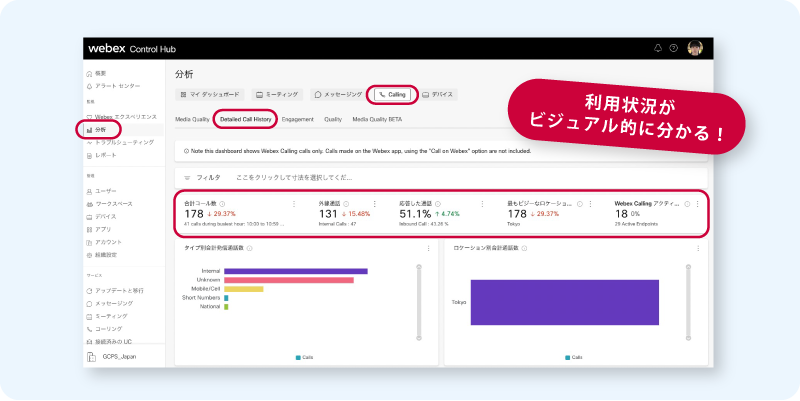Viewport: 800px width, 401px height.
Task: Switch to マイ ダッシュボード tab
Action: pyautogui.click(x=210, y=94)
